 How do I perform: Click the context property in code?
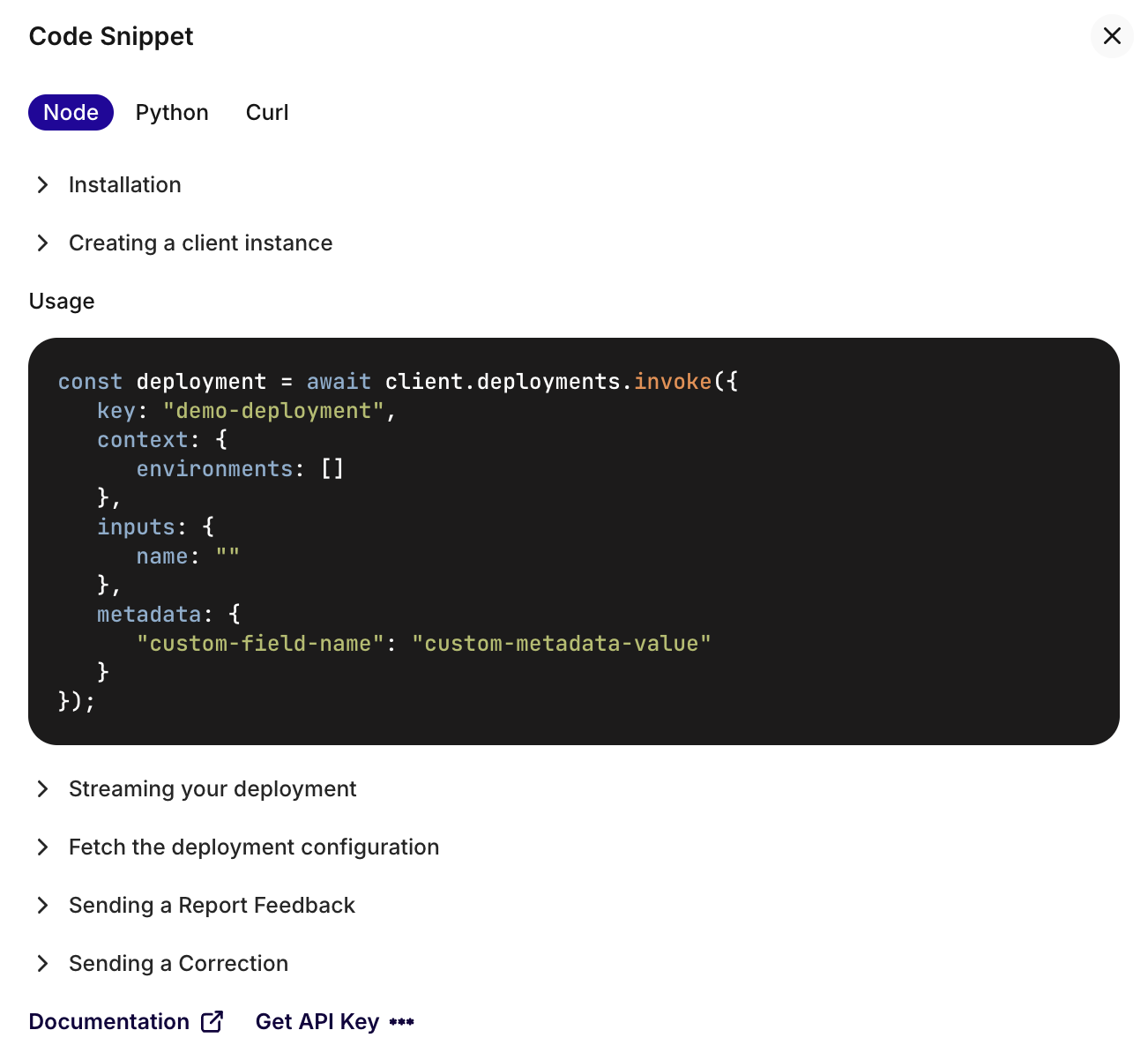(143, 440)
